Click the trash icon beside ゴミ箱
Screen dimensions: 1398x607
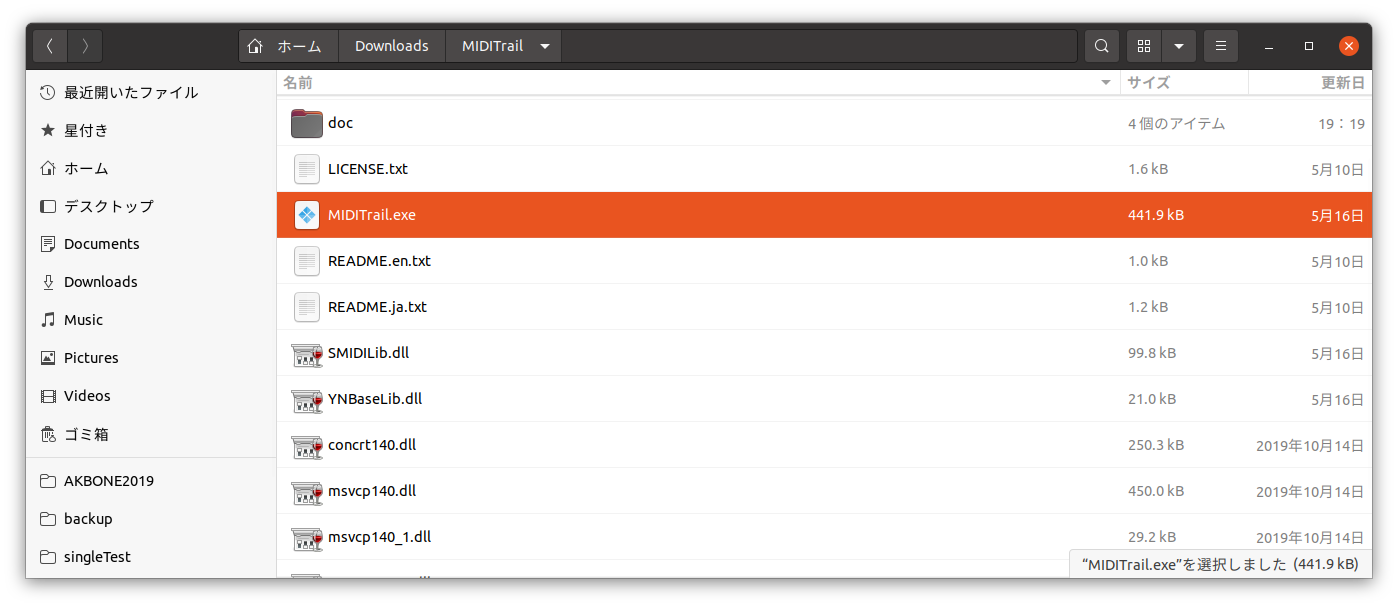click(x=47, y=434)
